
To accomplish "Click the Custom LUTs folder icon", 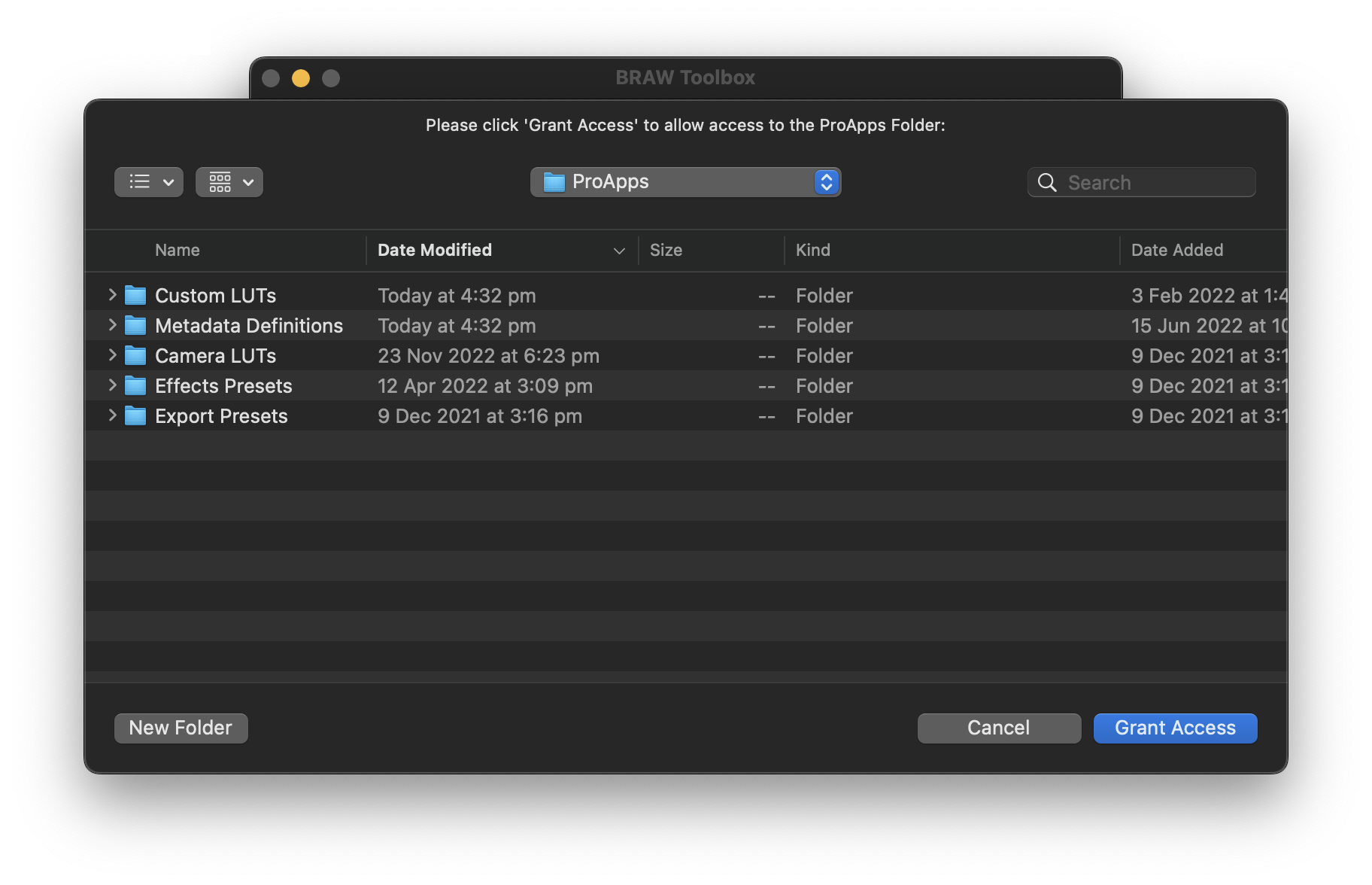I will point(135,296).
